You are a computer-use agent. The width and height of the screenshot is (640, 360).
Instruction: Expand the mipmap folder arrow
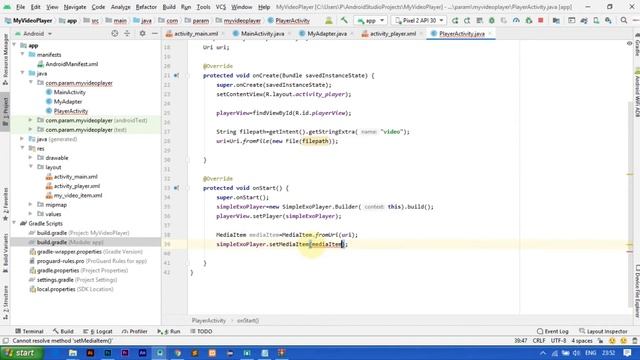pos(31,205)
